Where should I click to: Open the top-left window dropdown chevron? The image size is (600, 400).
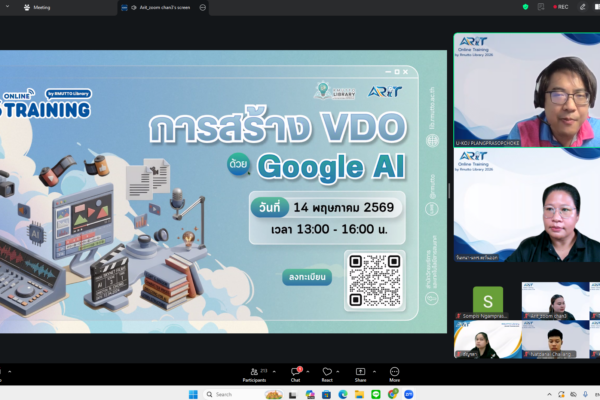tap(7, 7)
